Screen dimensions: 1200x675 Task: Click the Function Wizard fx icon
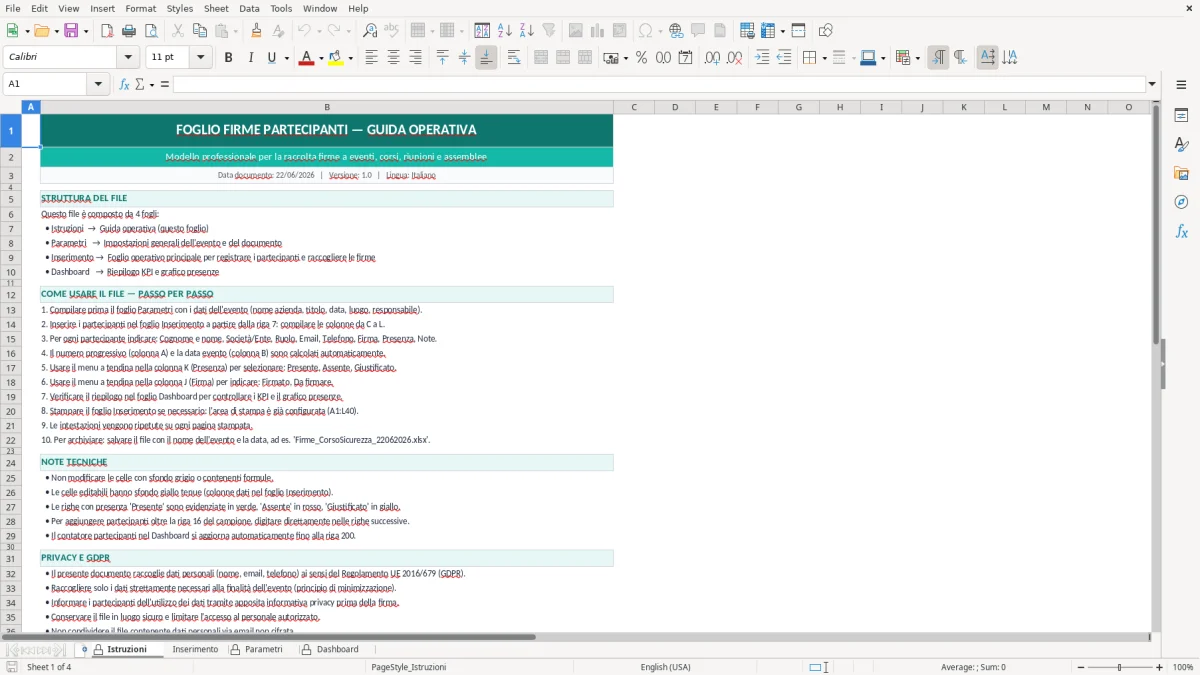pyautogui.click(x=124, y=84)
